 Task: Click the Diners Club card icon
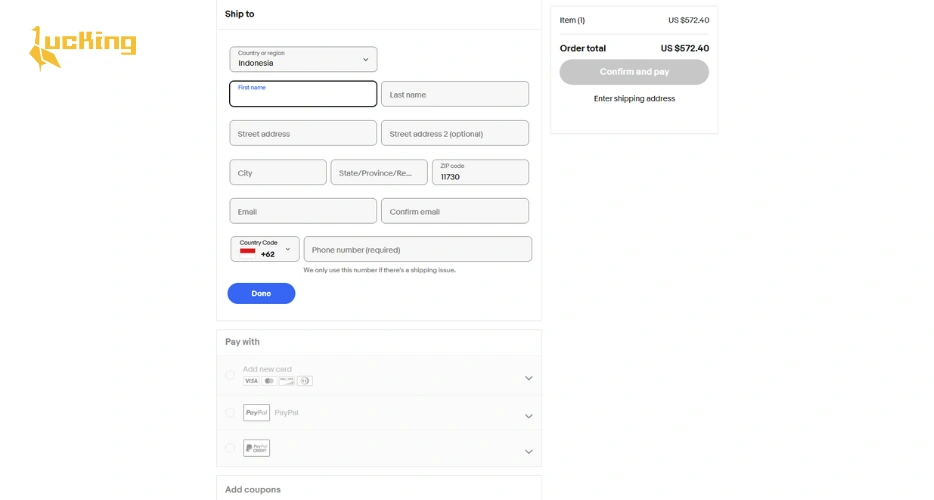(x=305, y=381)
